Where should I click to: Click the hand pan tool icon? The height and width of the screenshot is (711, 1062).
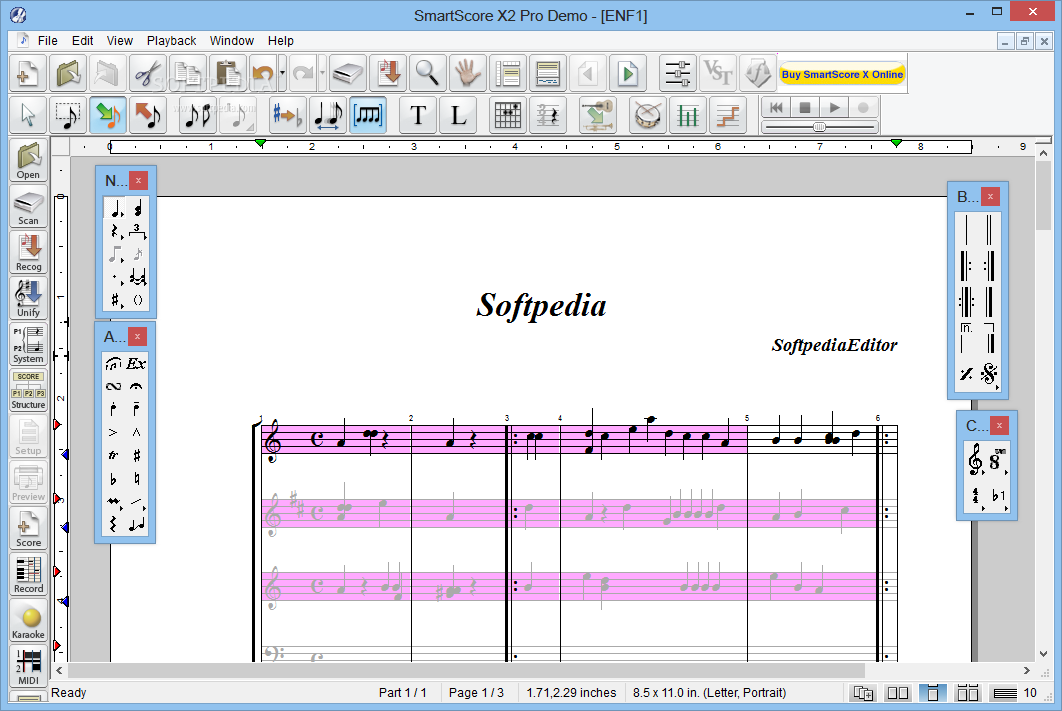pos(467,73)
